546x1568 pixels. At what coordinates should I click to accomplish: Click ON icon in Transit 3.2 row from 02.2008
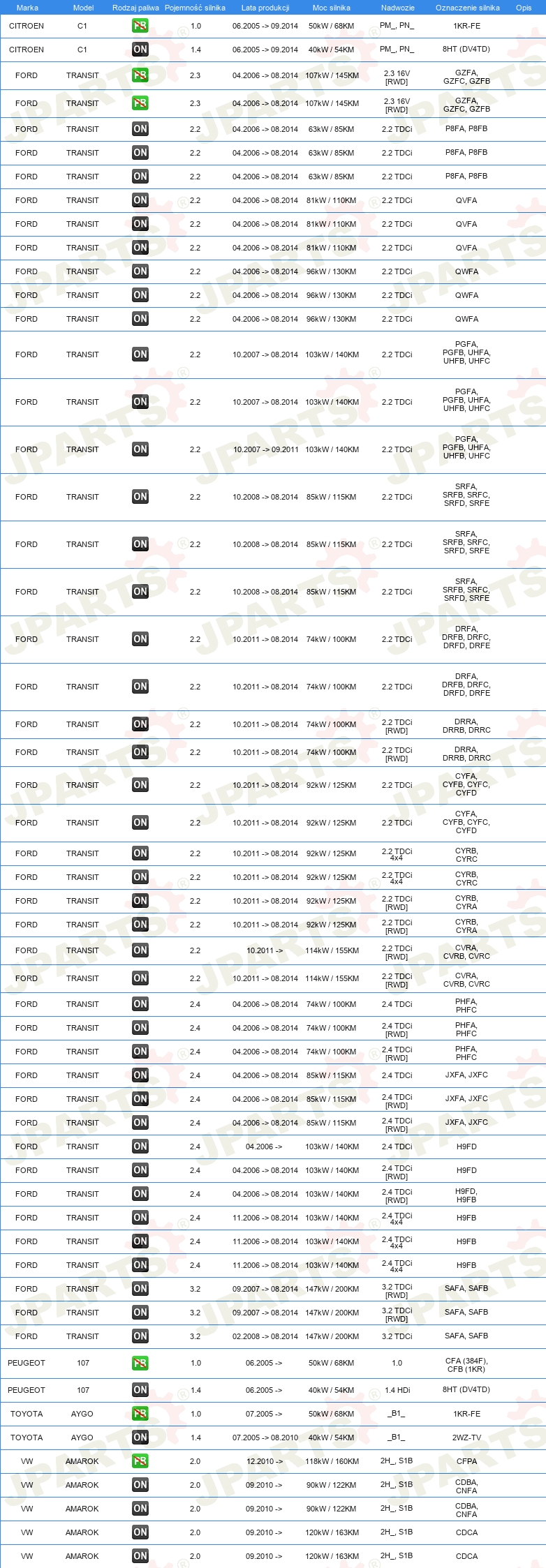tap(140, 1336)
